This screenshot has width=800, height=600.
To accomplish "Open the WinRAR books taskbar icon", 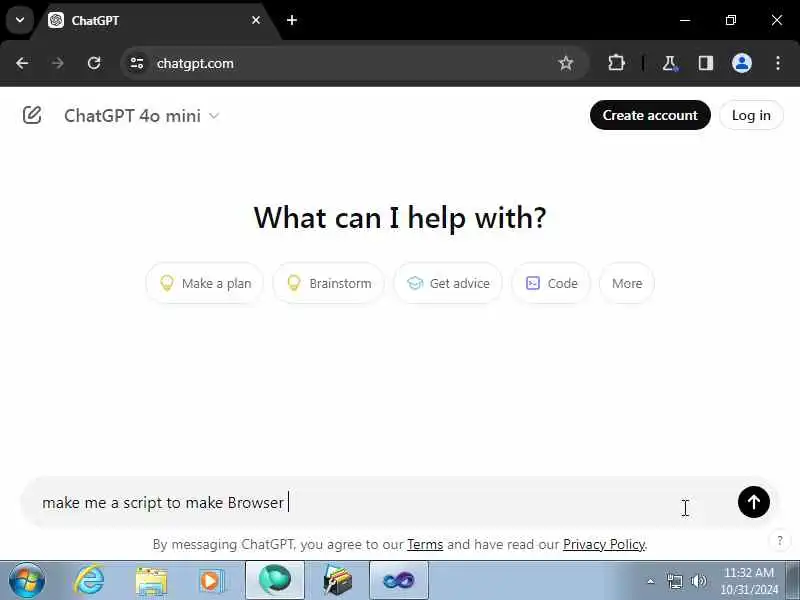I will (x=337, y=581).
